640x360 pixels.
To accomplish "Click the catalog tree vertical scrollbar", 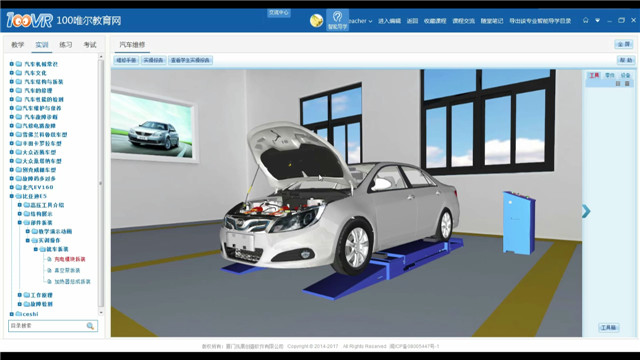I will point(101,184).
